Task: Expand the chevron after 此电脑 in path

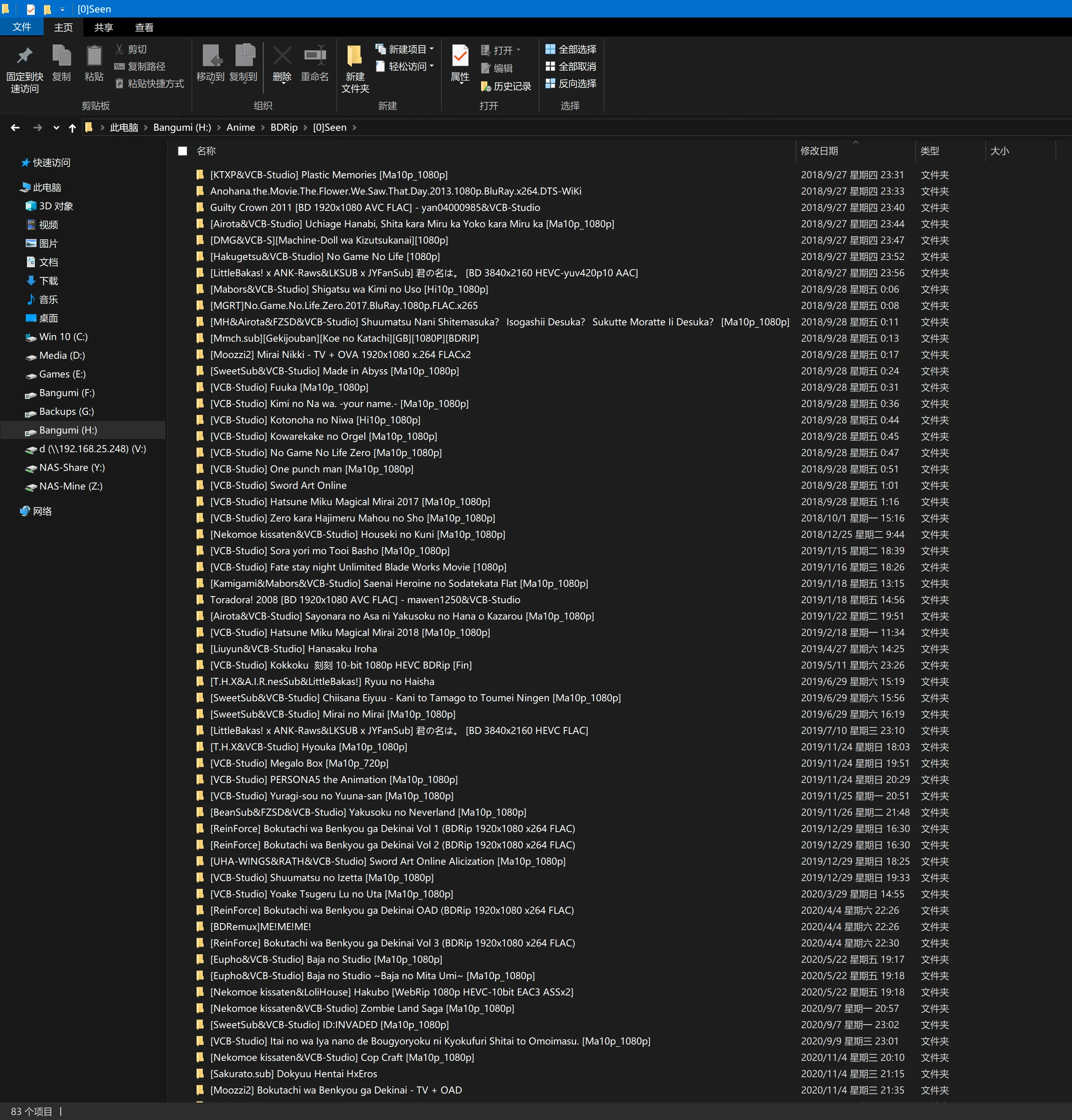Action: click(146, 128)
